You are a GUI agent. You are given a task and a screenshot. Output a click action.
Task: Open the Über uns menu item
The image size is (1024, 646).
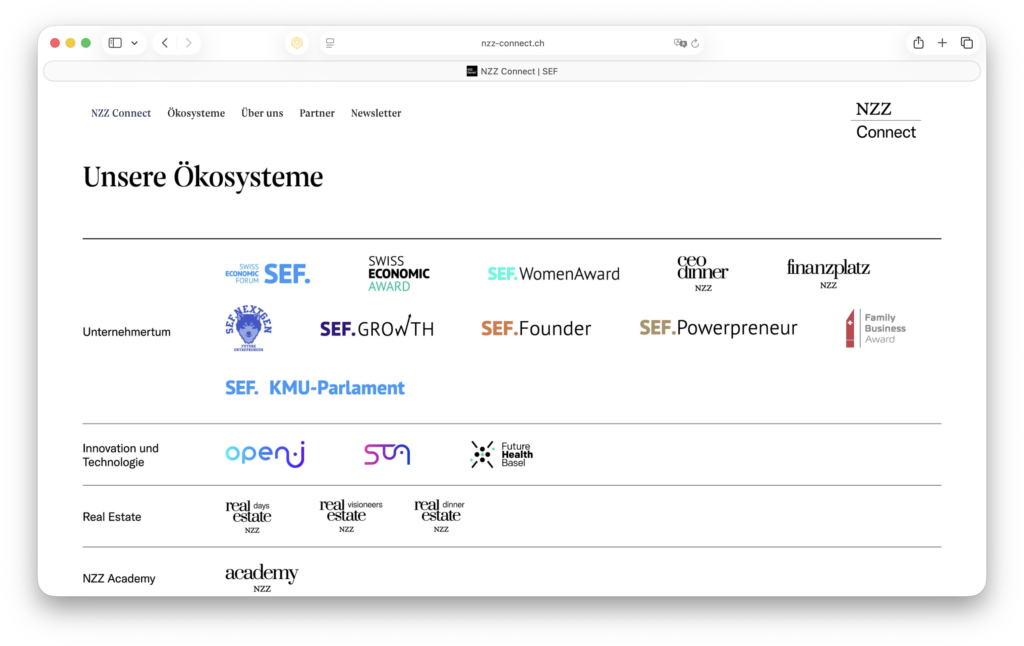click(262, 113)
